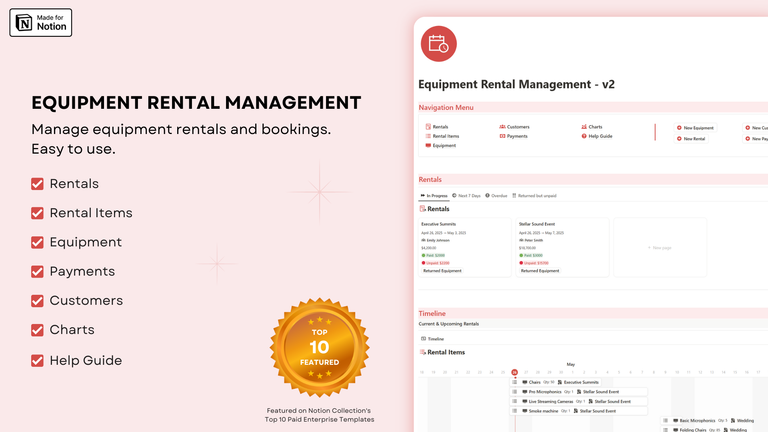Viewport: 768px width, 432px height.
Task: Open the Help Guide page
Action: point(599,136)
